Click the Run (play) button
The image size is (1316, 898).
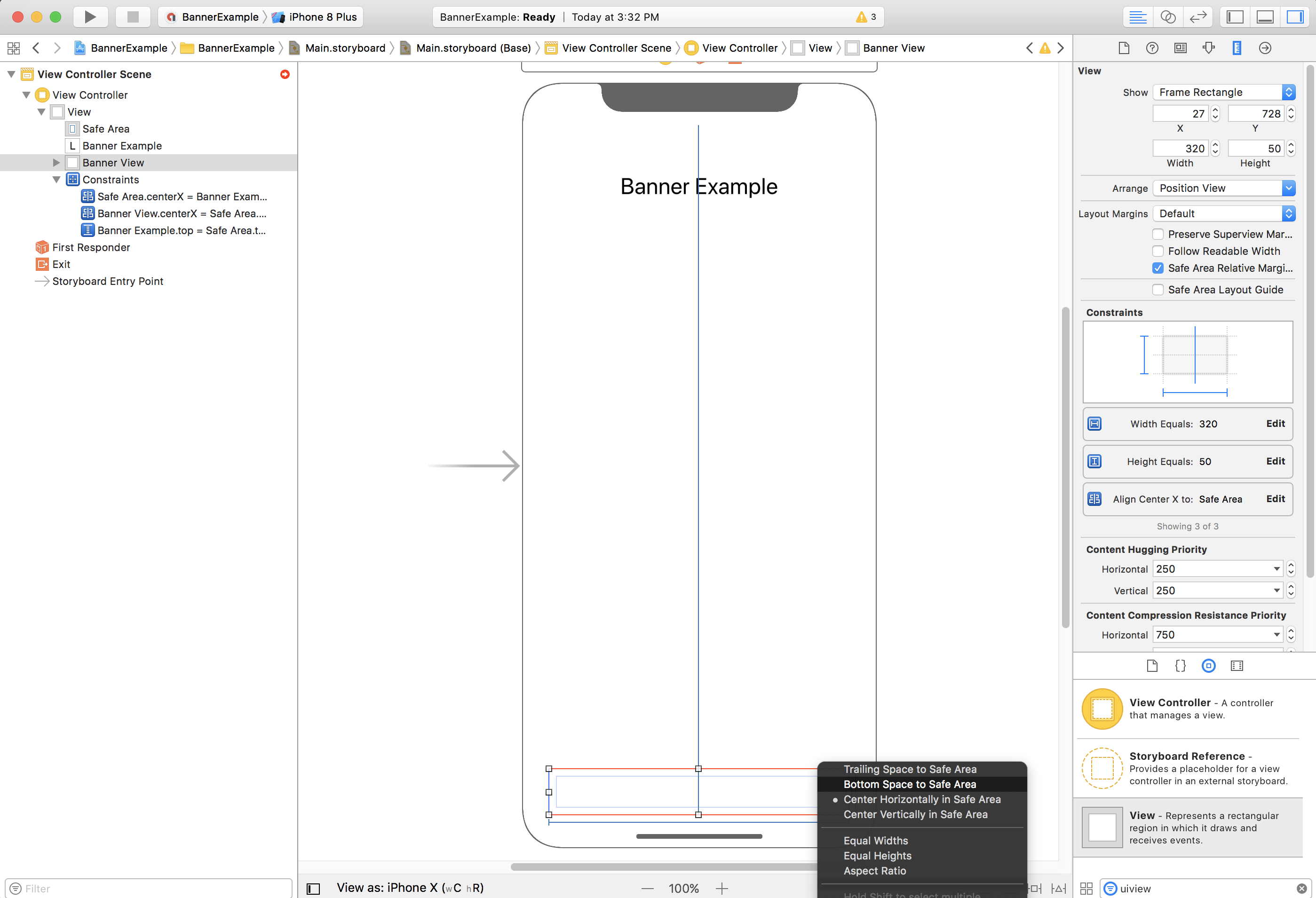pos(90,17)
